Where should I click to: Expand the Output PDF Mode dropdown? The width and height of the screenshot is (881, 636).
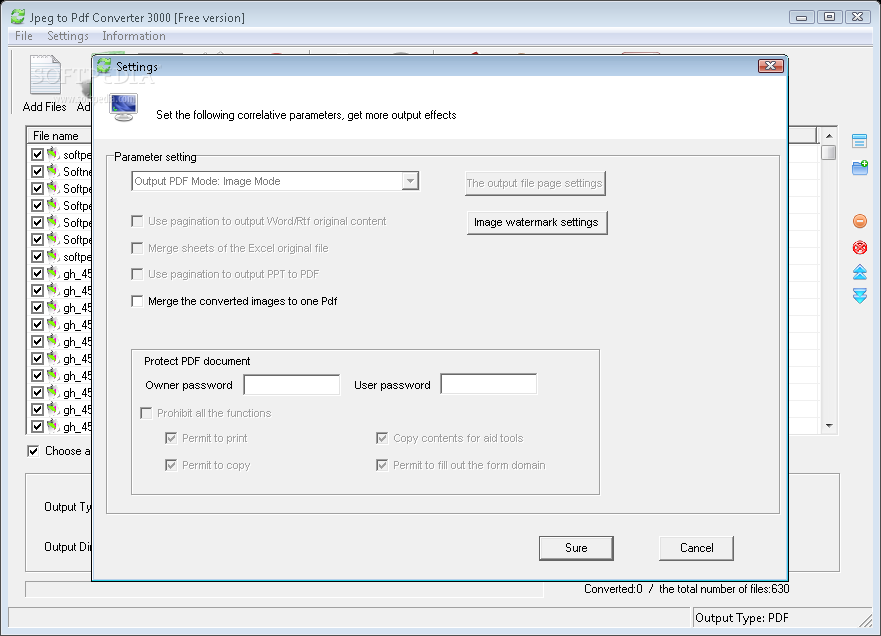410,181
